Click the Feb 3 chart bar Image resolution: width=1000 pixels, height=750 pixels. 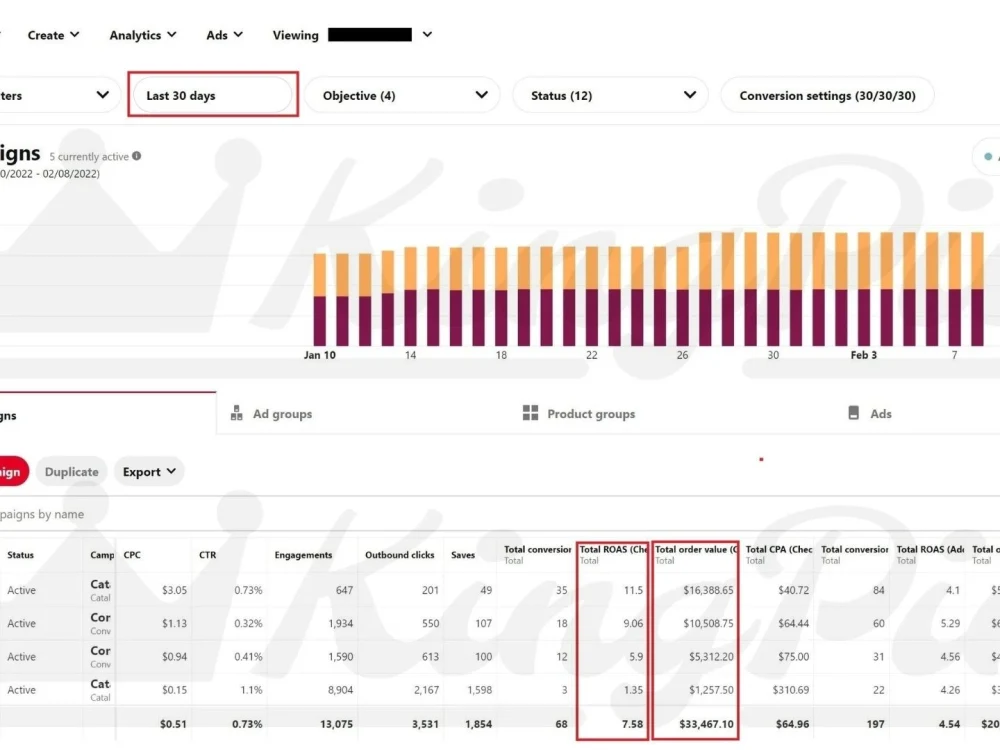pyautogui.click(x=864, y=289)
